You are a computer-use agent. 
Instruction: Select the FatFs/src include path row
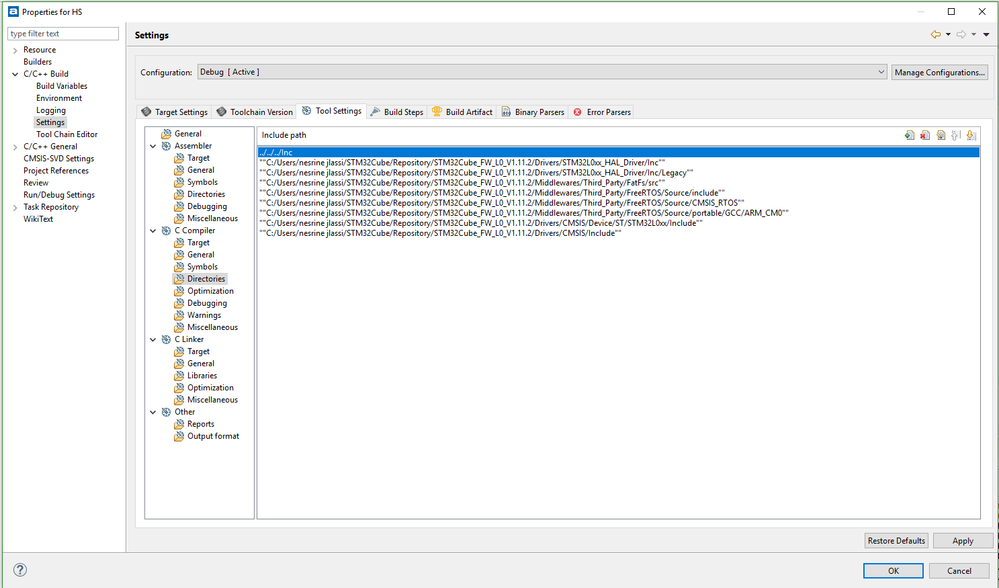pyautogui.click(x=618, y=183)
